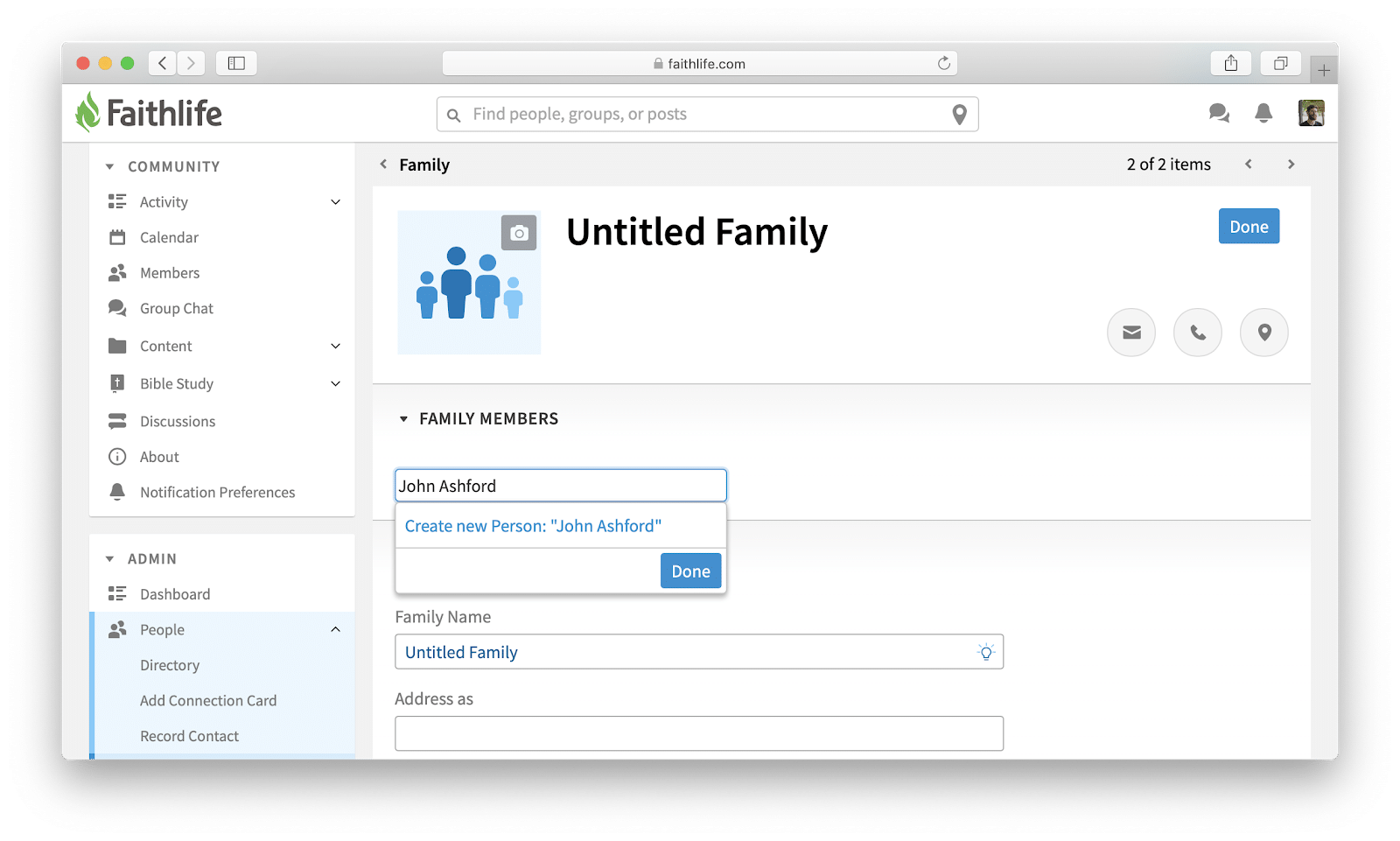Open Notification Preferences in sidebar

(218, 492)
